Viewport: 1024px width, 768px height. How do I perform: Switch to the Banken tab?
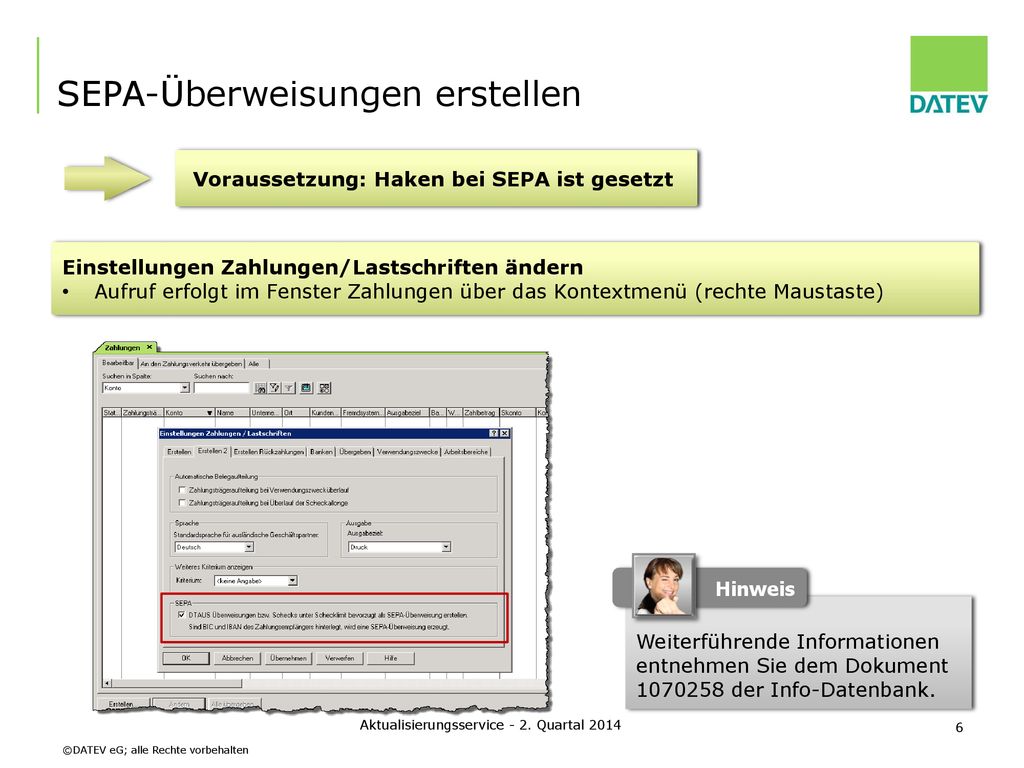click(321, 452)
